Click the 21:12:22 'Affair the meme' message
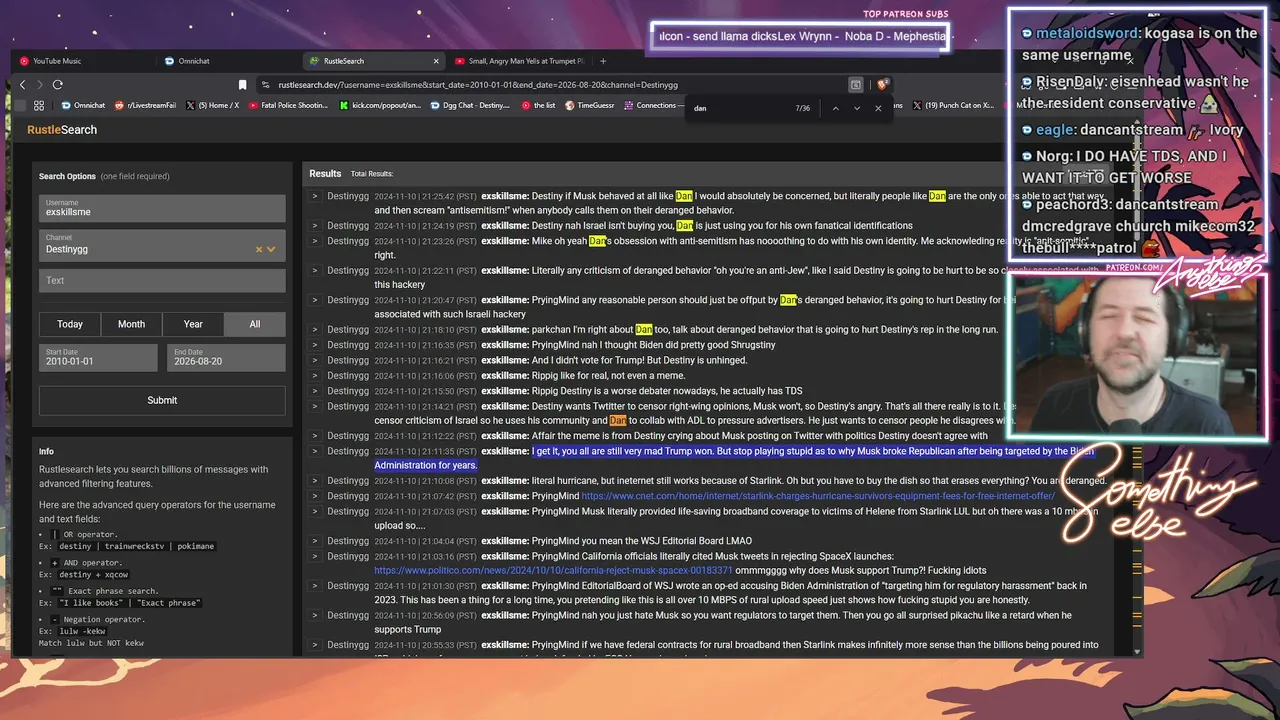Image resolution: width=1280 pixels, height=720 pixels. pos(759,436)
